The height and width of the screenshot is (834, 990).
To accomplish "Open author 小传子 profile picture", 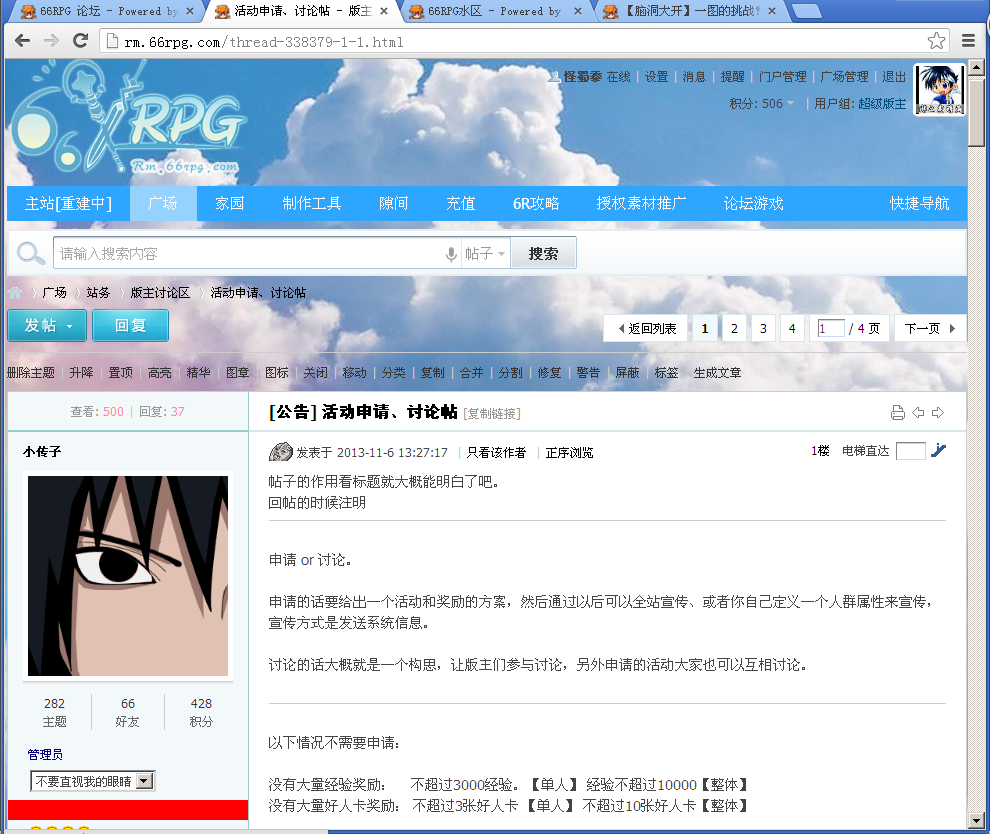I will (x=128, y=576).
